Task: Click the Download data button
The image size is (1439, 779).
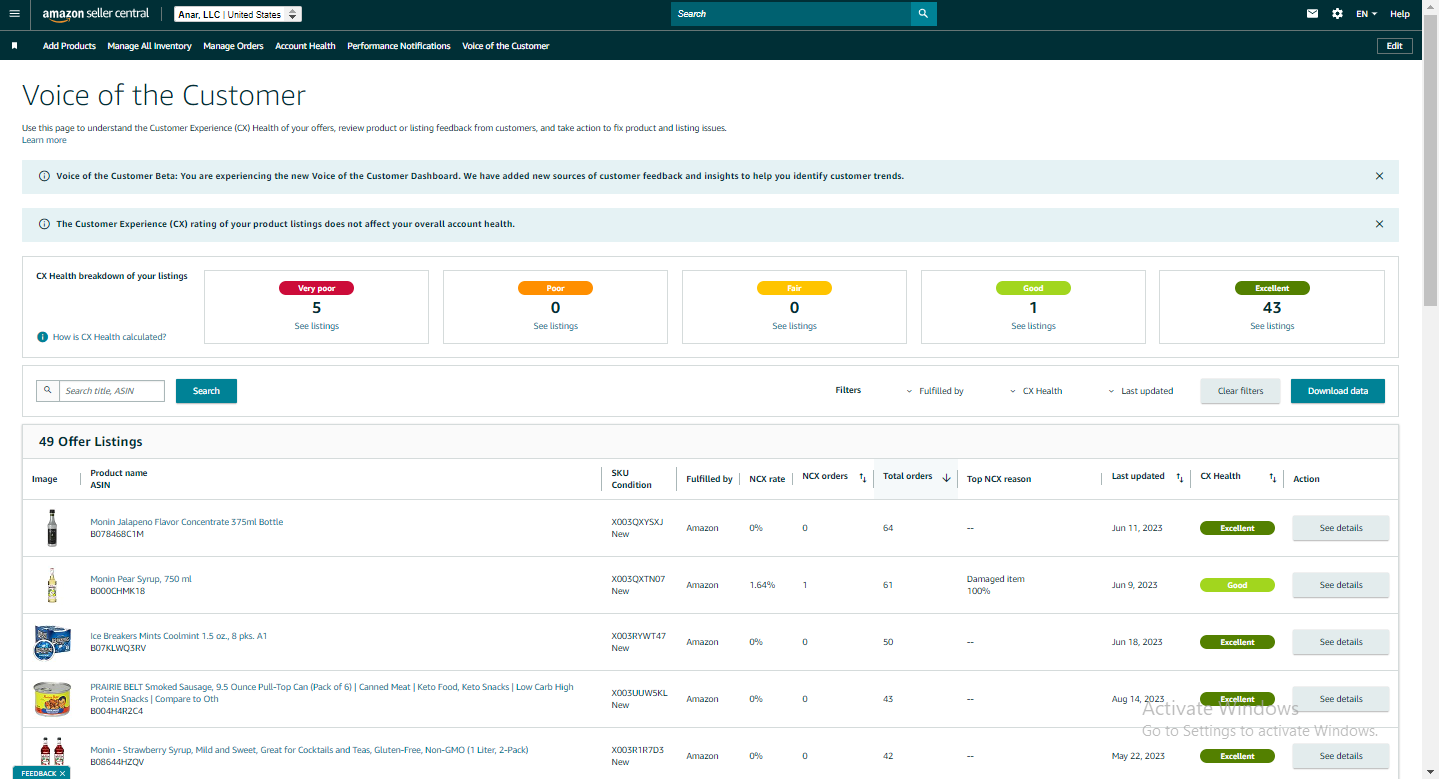Action: (x=1337, y=391)
